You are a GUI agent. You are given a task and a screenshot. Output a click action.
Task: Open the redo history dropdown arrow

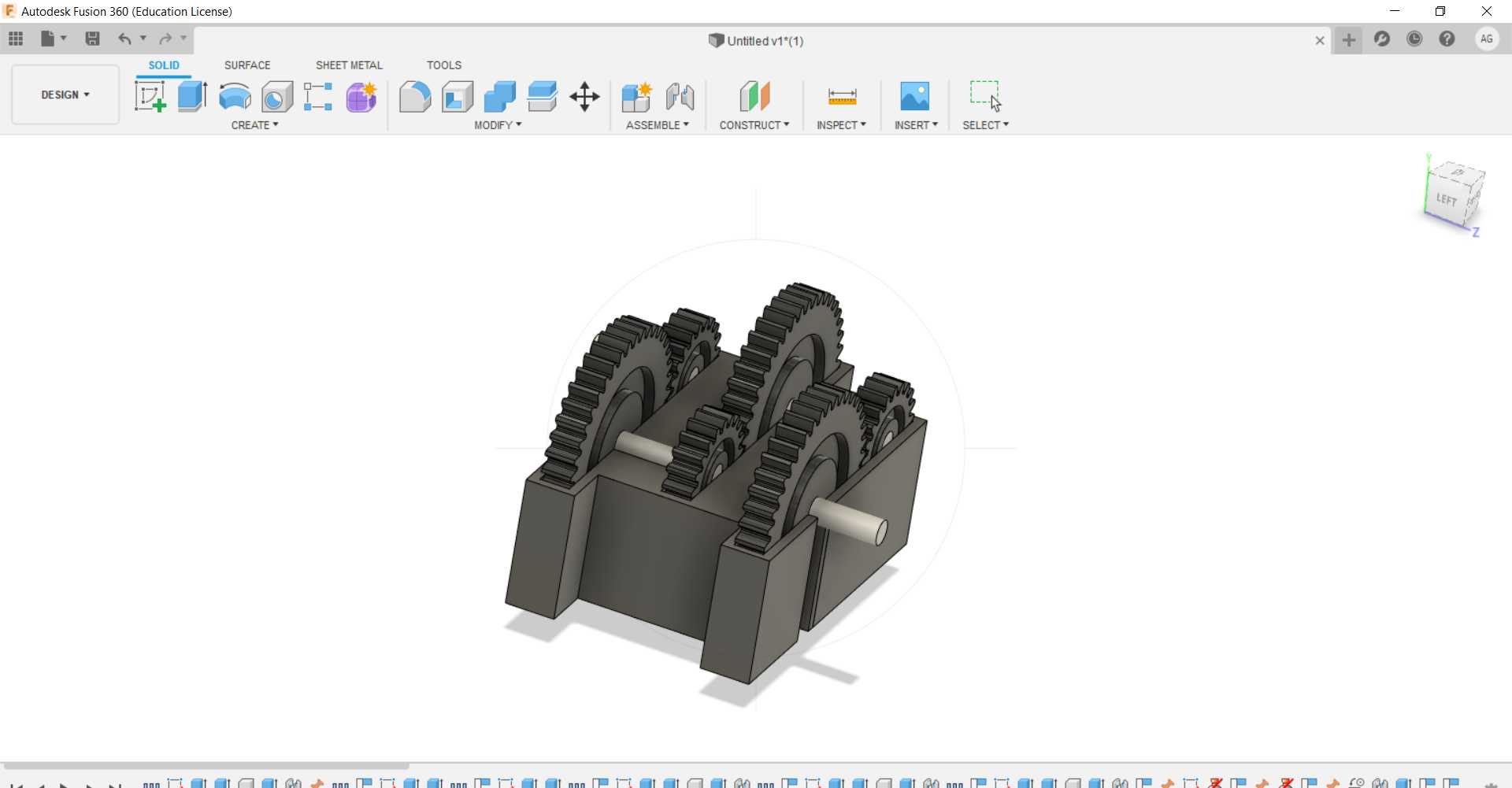click(183, 39)
